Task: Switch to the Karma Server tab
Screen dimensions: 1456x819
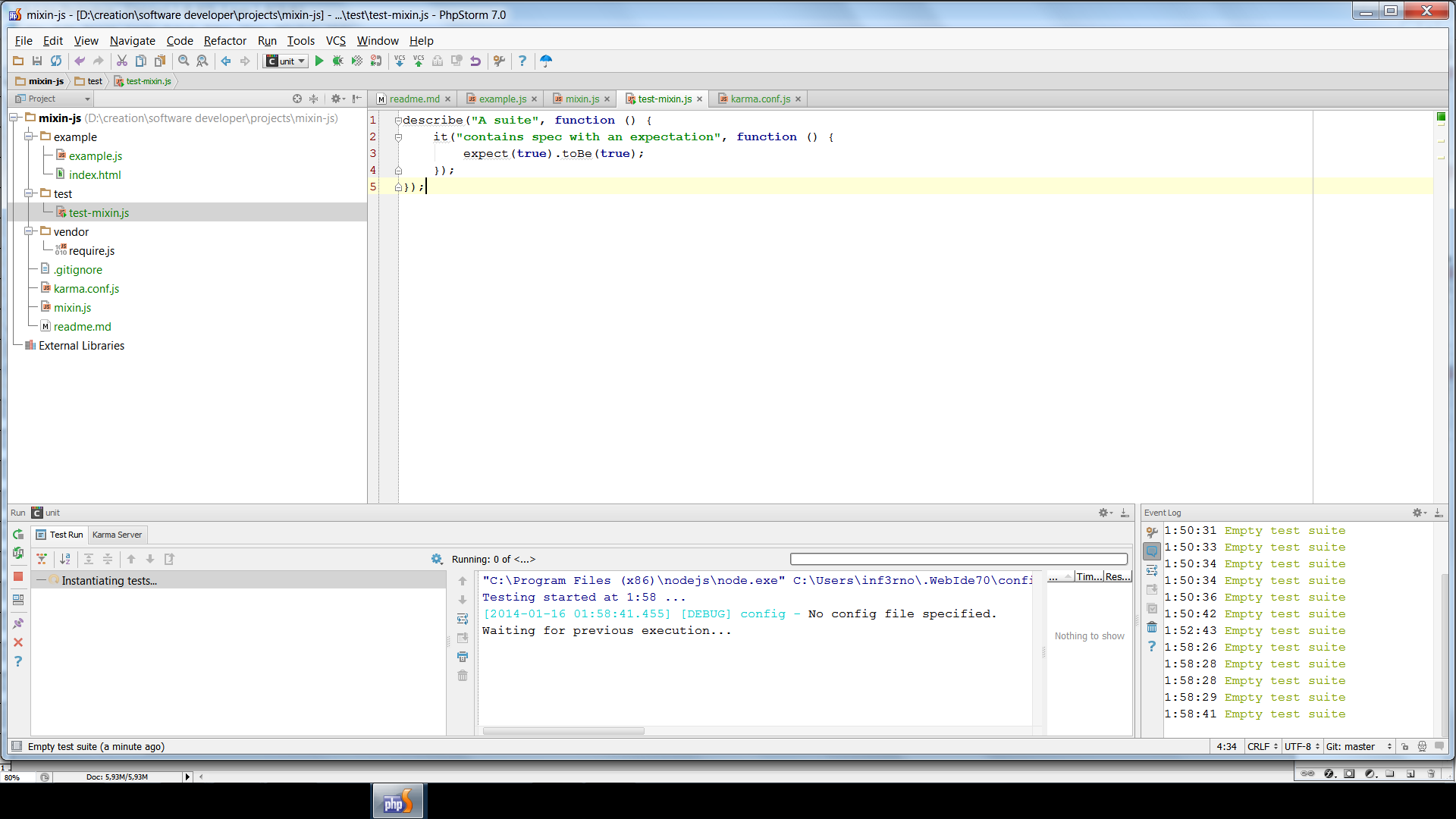Action: (117, 535)
